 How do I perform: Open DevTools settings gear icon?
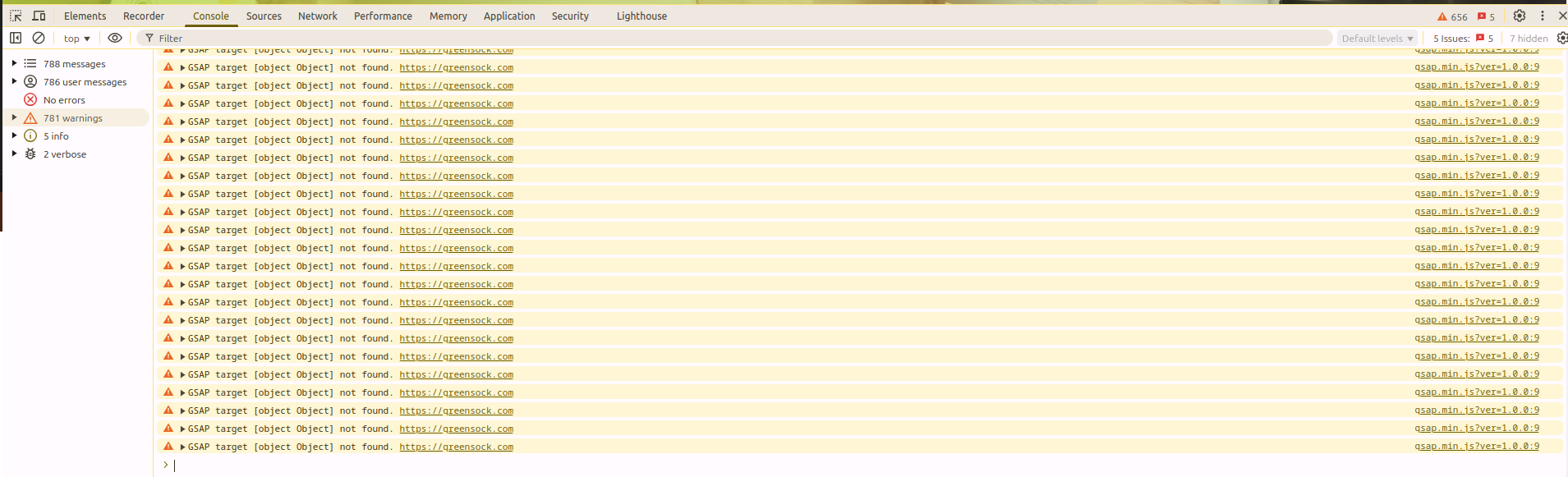[x=1519, y=16]
